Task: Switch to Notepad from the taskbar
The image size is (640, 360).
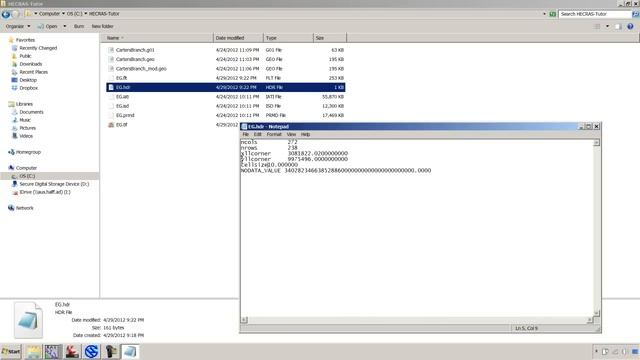Action: [x=130, y=351]
